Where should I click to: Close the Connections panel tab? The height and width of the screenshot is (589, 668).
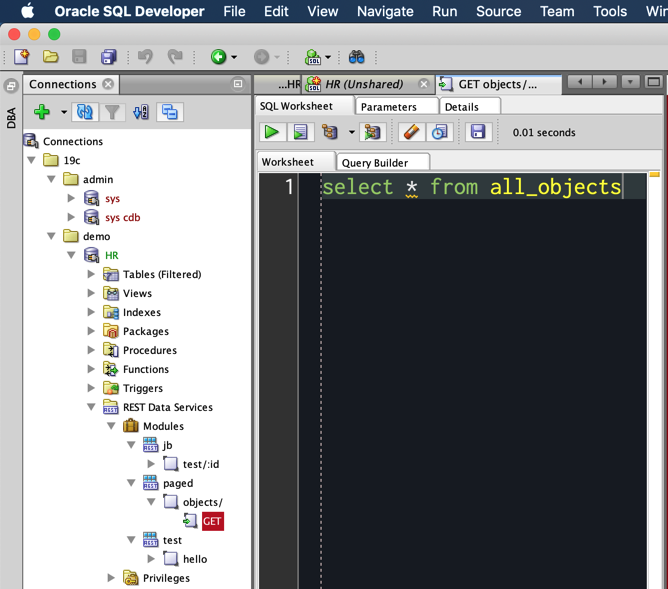click(109, 84)
